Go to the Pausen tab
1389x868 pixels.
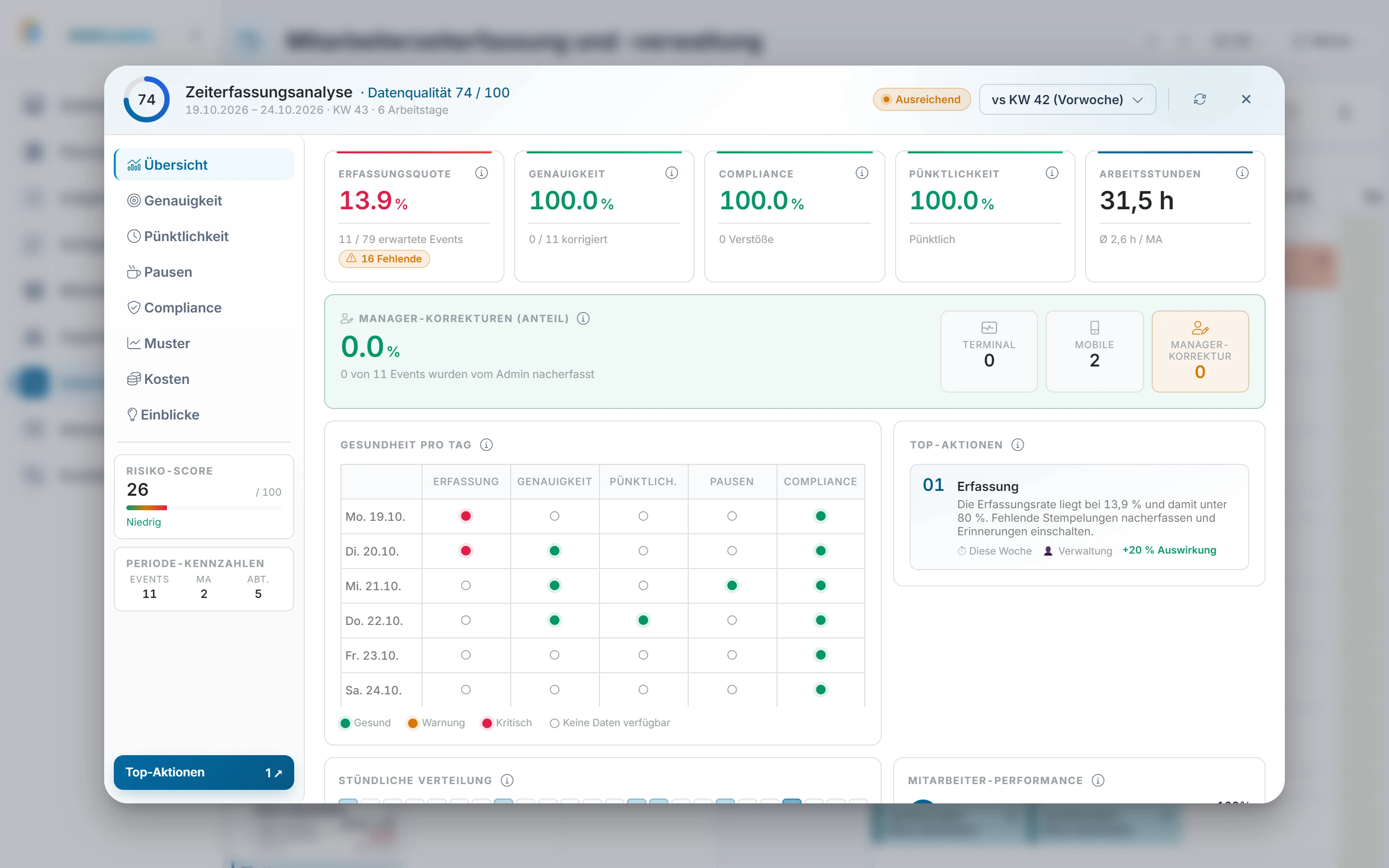tap(204, 271)
